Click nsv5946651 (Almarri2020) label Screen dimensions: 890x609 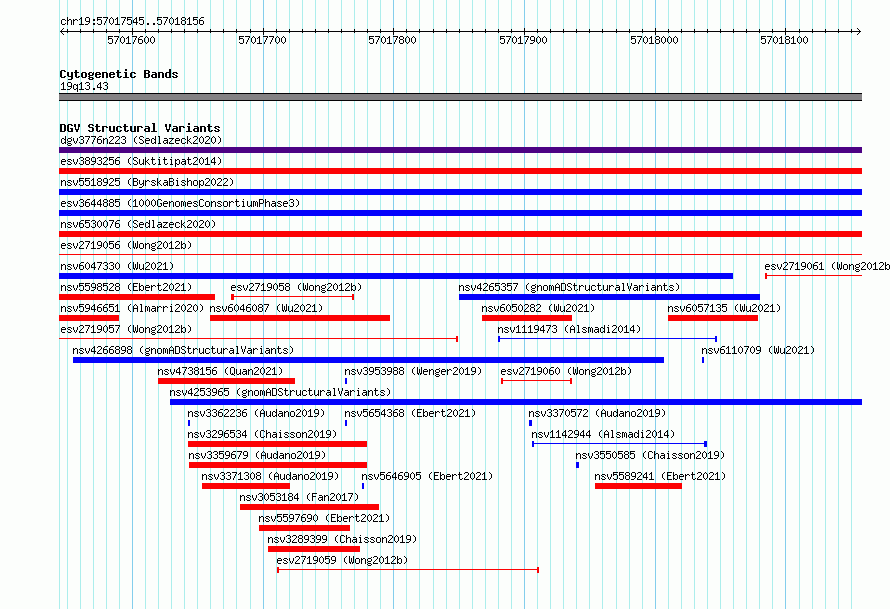tap(132, 308)
